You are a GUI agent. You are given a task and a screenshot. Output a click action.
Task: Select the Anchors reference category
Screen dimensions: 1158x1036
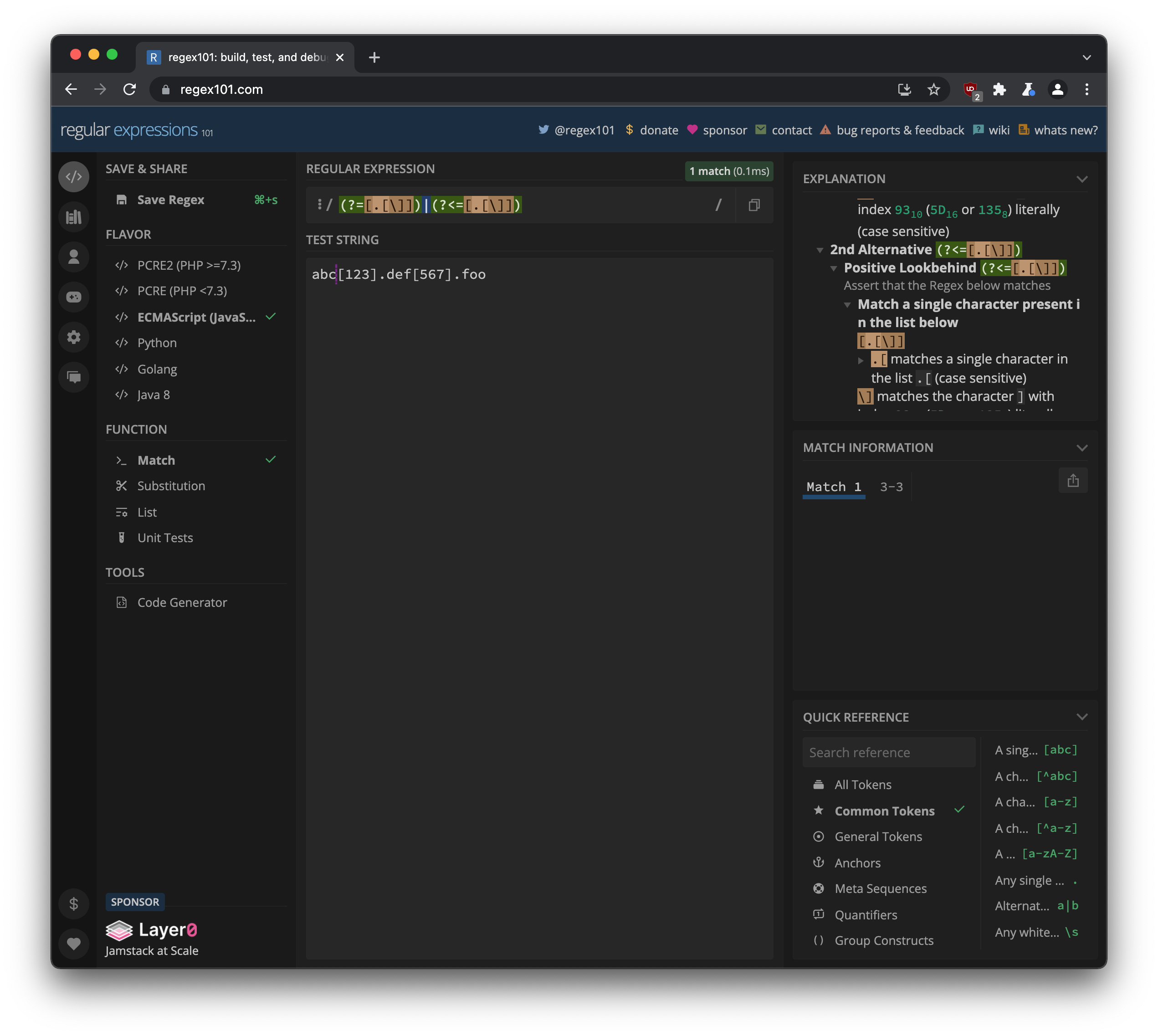point(857,863)
